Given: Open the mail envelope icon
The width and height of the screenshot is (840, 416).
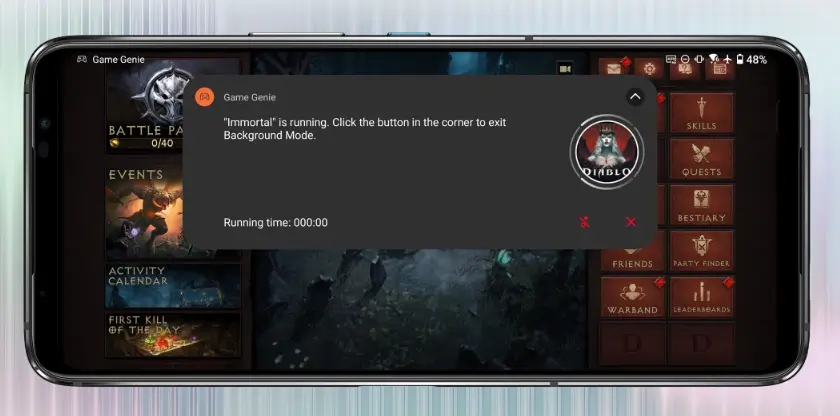Looking at the screenshot, I should click(x=614, y=69).
